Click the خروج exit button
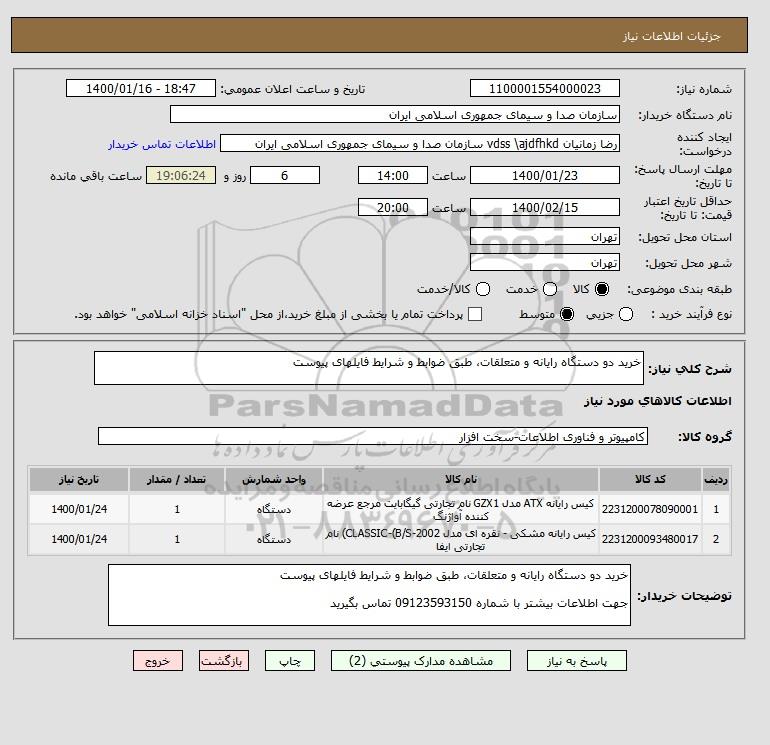The height and width of the screenshot is (745, 770). [x=158, y=661]
